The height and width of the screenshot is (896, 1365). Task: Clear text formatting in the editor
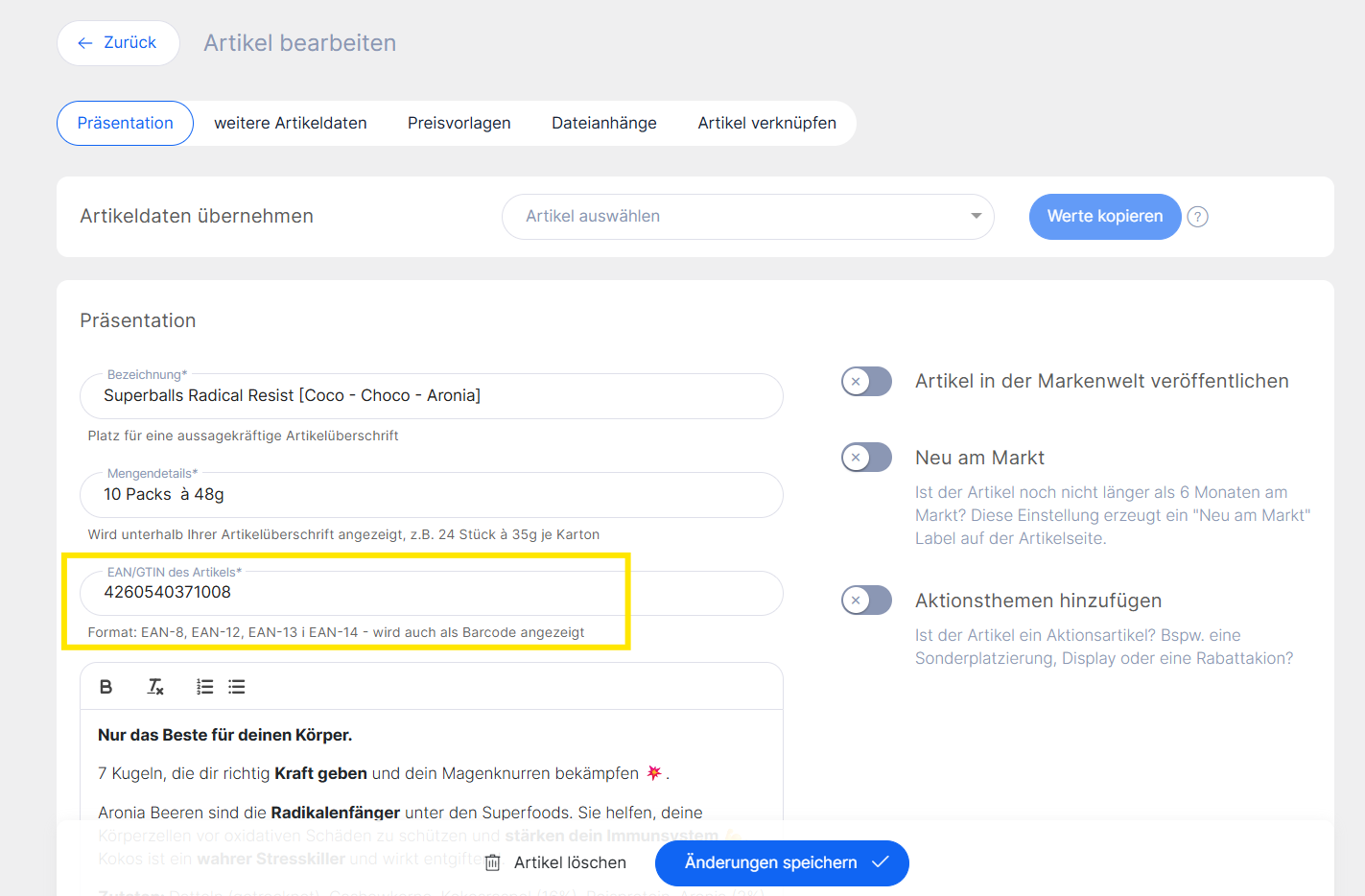[155, 687]
